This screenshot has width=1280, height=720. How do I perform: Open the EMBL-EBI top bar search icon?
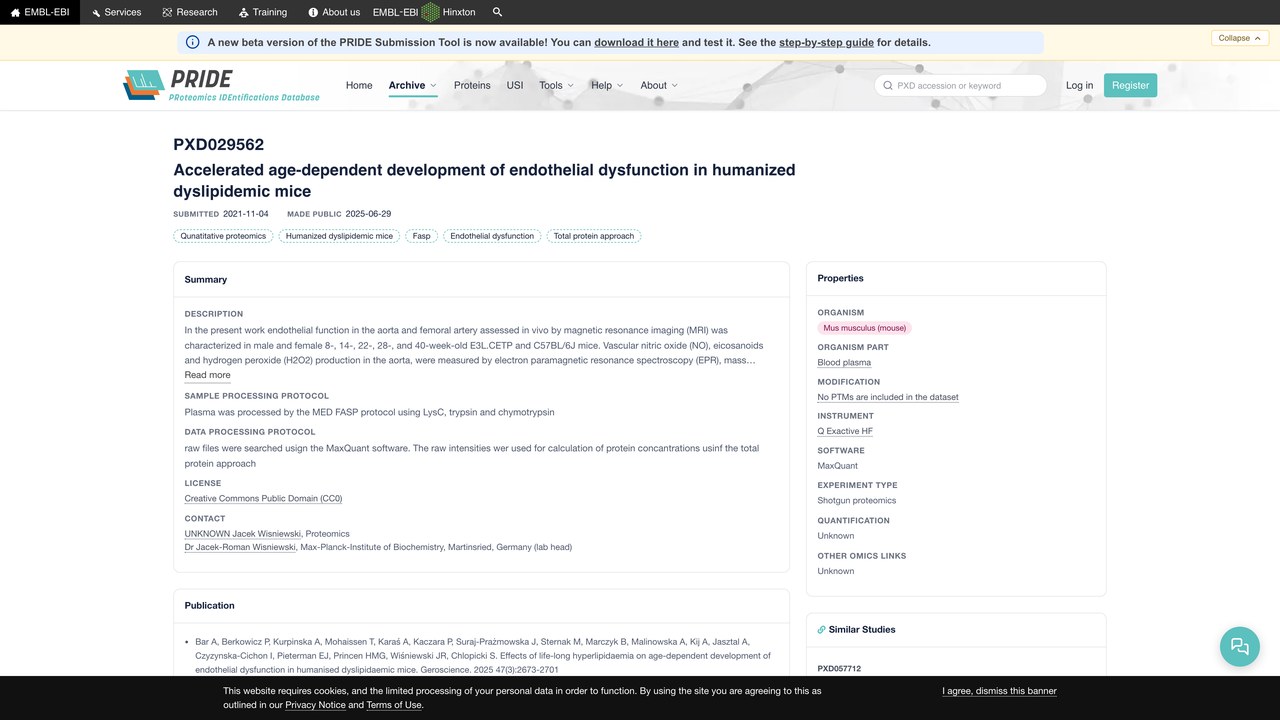(x=498, y=12)
